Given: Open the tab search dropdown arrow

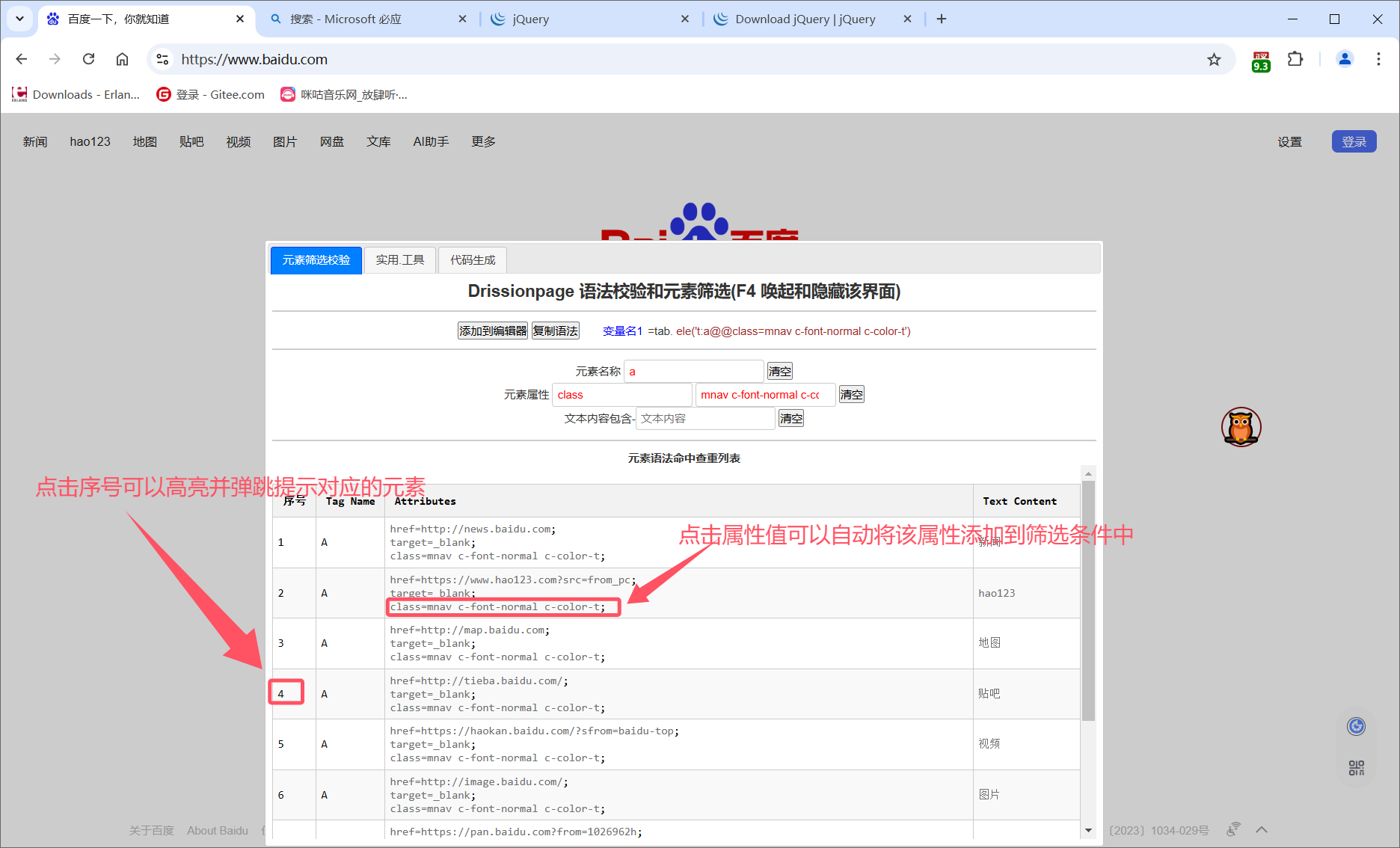Looking at the screenshot, I should [x=19, y=19].
